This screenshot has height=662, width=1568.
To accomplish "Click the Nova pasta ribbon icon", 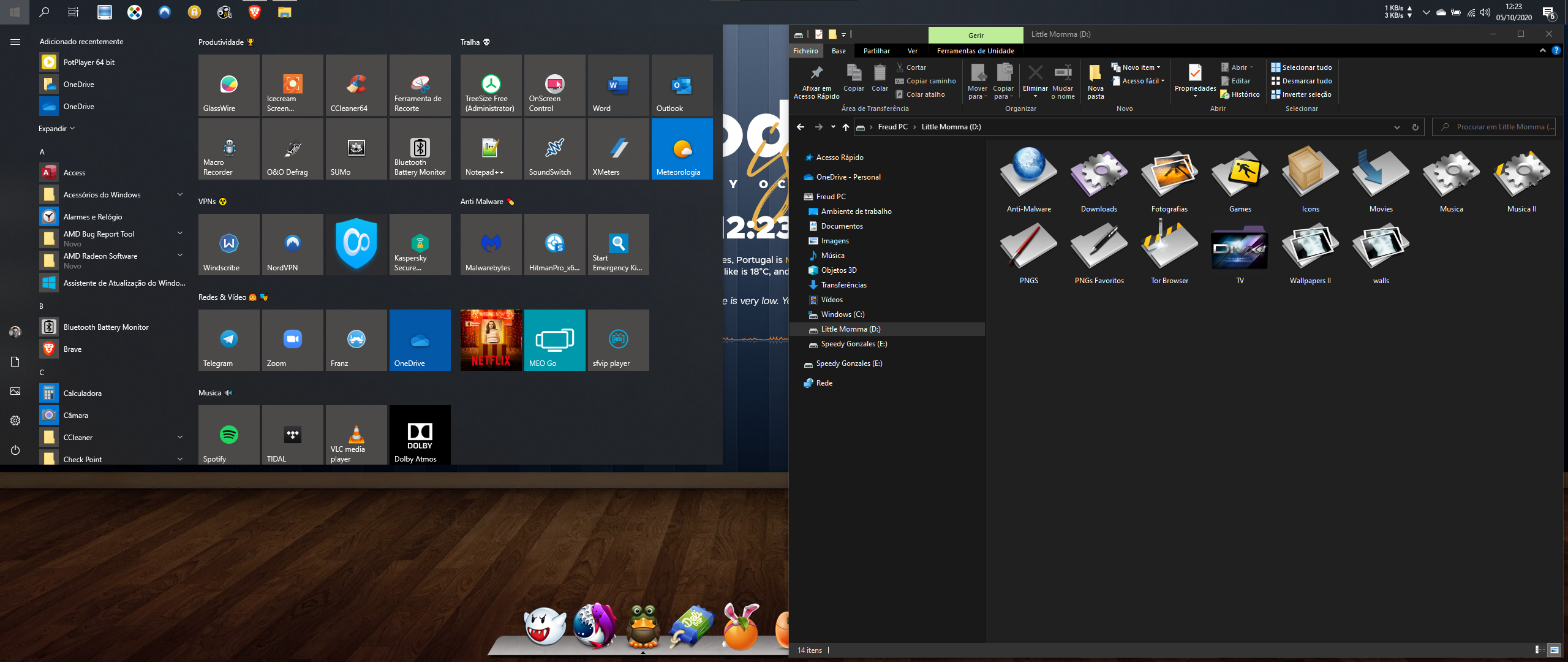I will point(1095,74).
